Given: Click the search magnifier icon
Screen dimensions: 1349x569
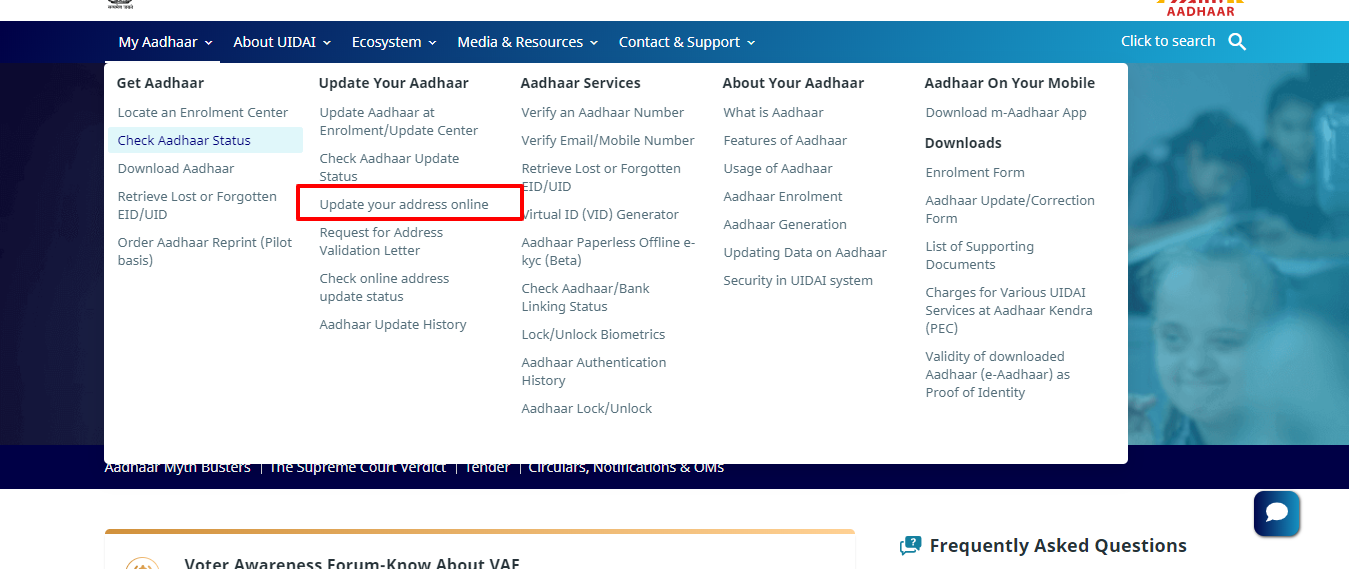Looking at the screenshot, I should tap(1237, 42).
